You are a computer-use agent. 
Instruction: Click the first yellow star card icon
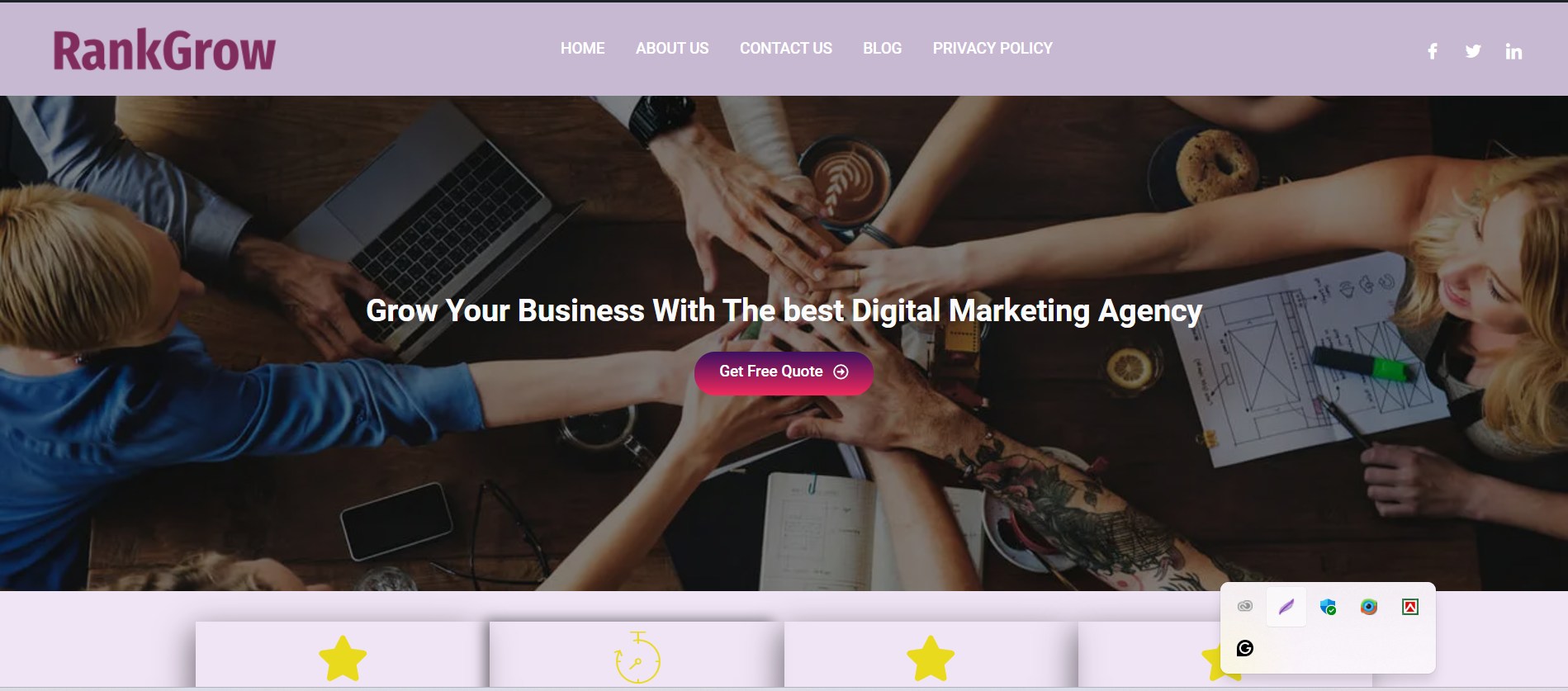tap(343, 658)
